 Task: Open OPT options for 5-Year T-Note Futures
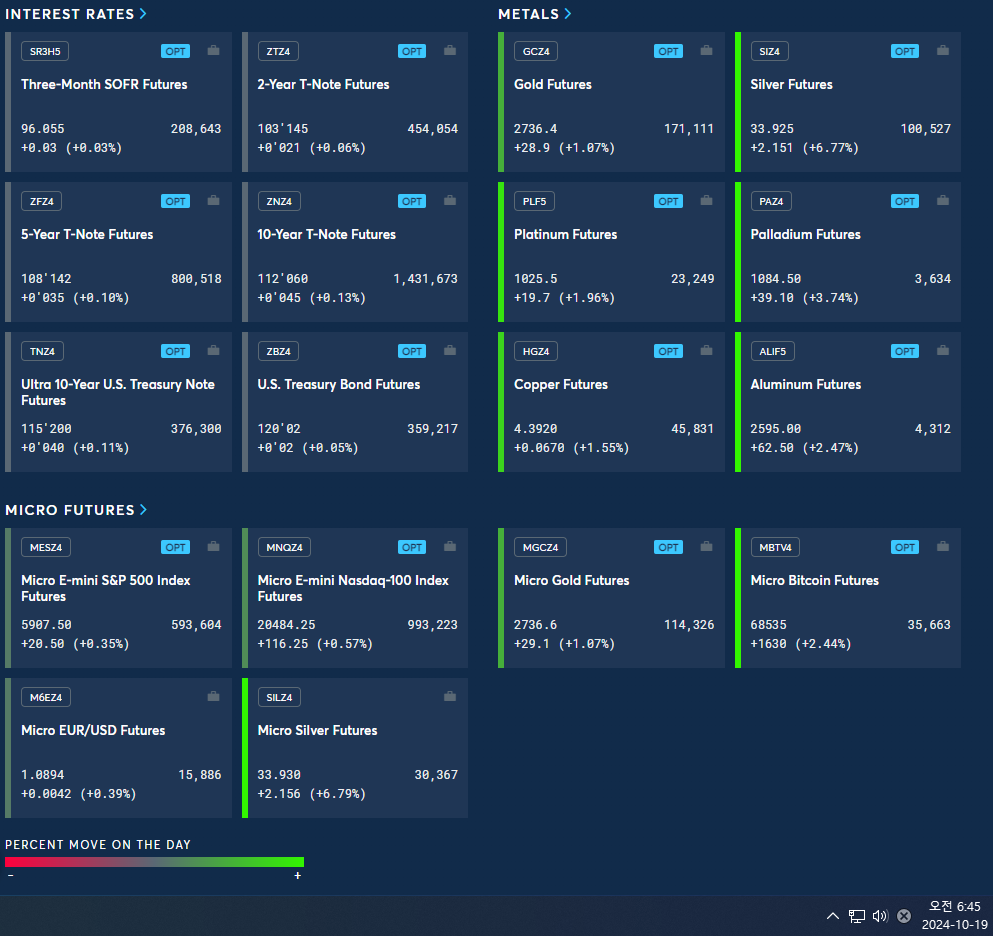pyautogui.click(x=175, y=201)
